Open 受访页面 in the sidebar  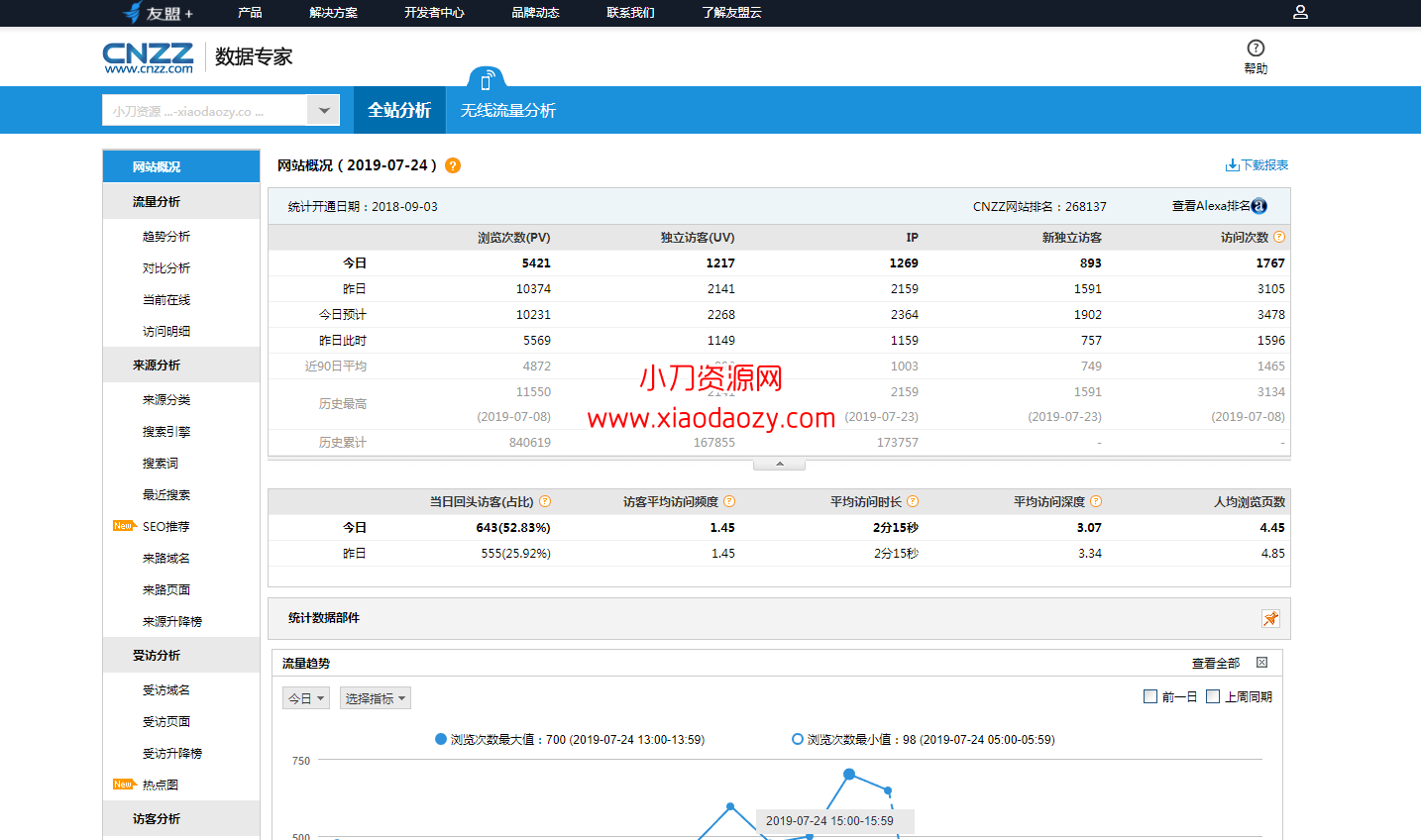(166, 722)
